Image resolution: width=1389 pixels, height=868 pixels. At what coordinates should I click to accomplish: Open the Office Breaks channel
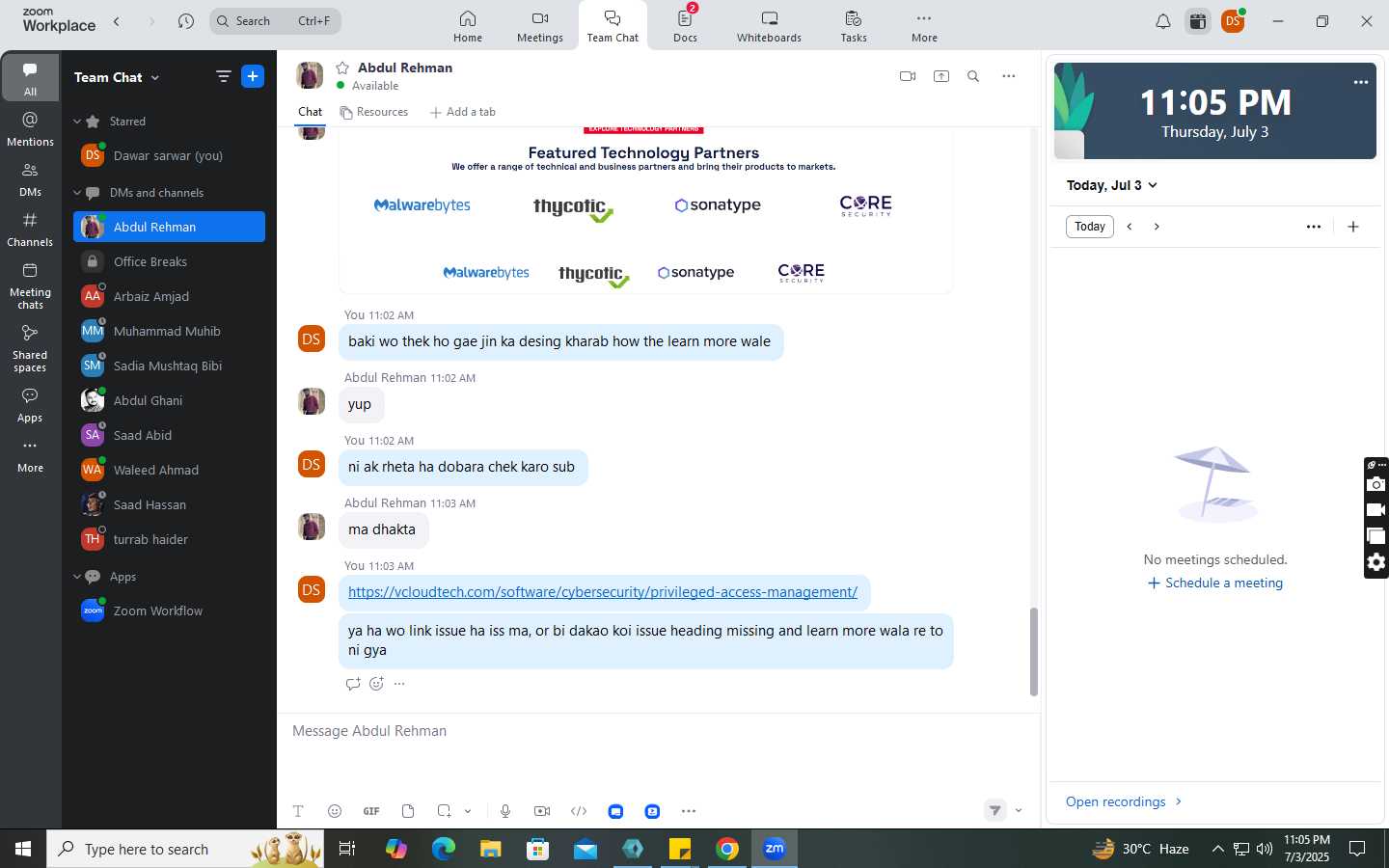click(169, 261)
